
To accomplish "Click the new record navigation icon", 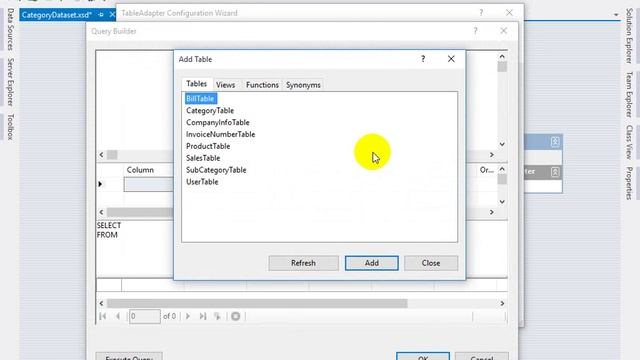I will tap(218, 316).
